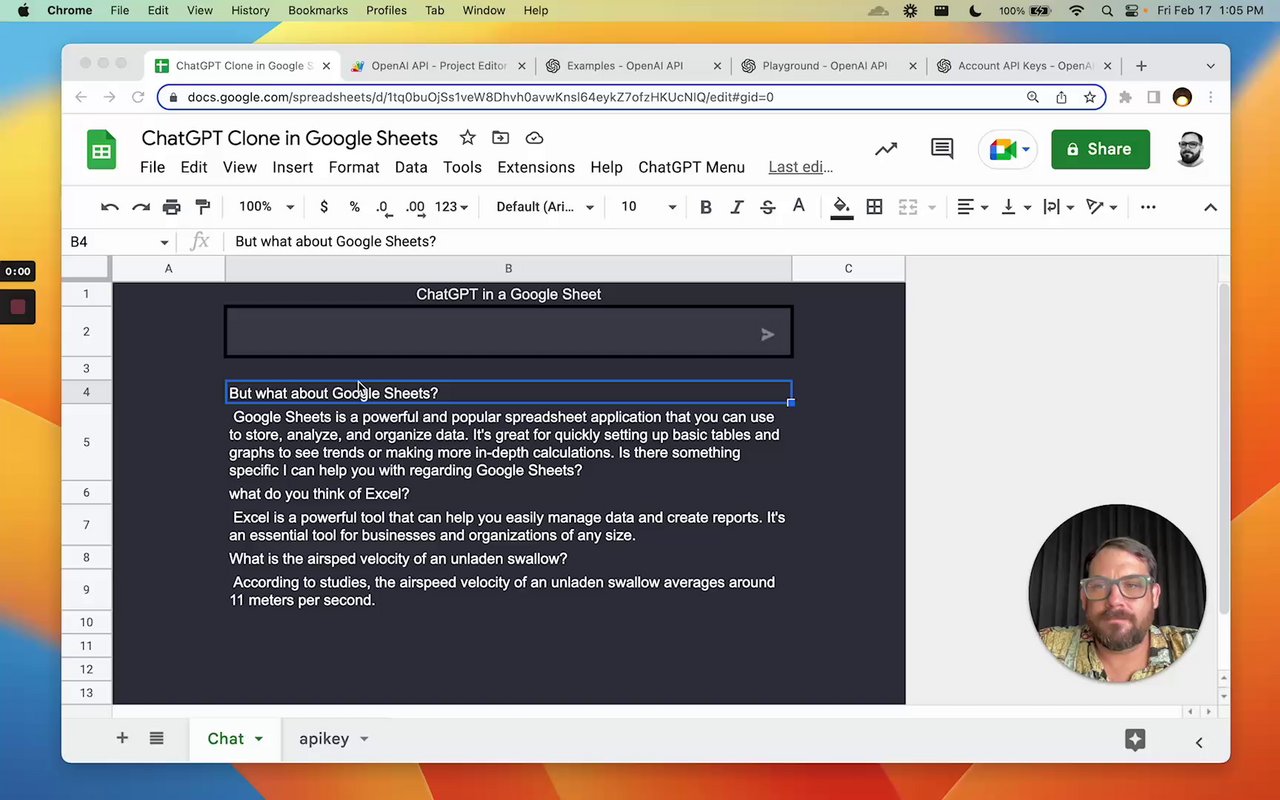This screenshot has height=800, width=1280.
Task: Decrease decimal places button
Action: [383, 207]
